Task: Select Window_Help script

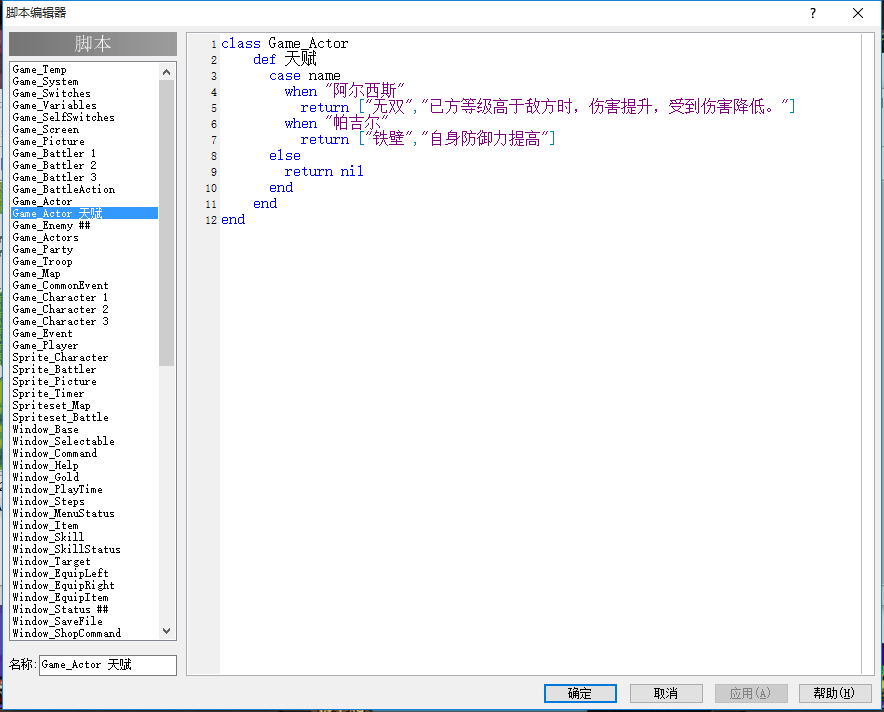Action: pyautogui.click(x=85, y=465)
